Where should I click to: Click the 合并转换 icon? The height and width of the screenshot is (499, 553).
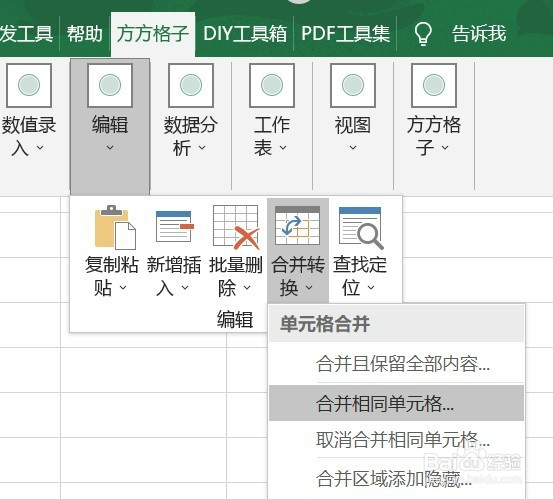tap(297, 226)
